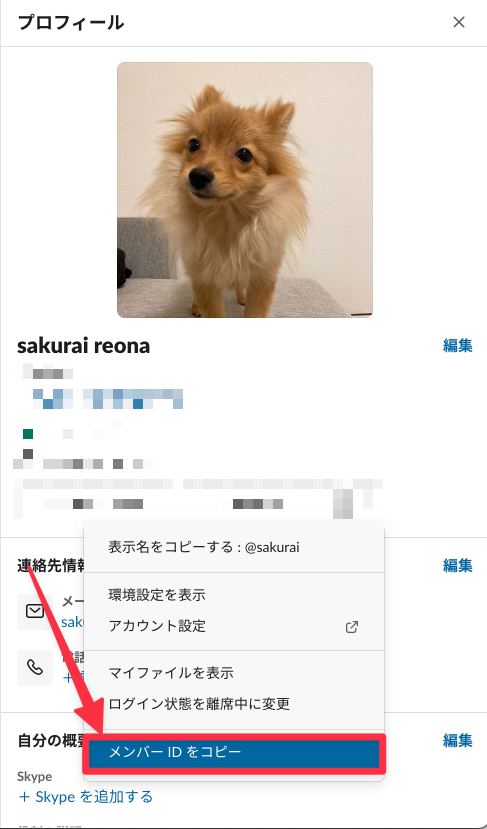Click the blurred blue link under the name
This screenshot has width=487, height=829.
[x=108, y=399]
